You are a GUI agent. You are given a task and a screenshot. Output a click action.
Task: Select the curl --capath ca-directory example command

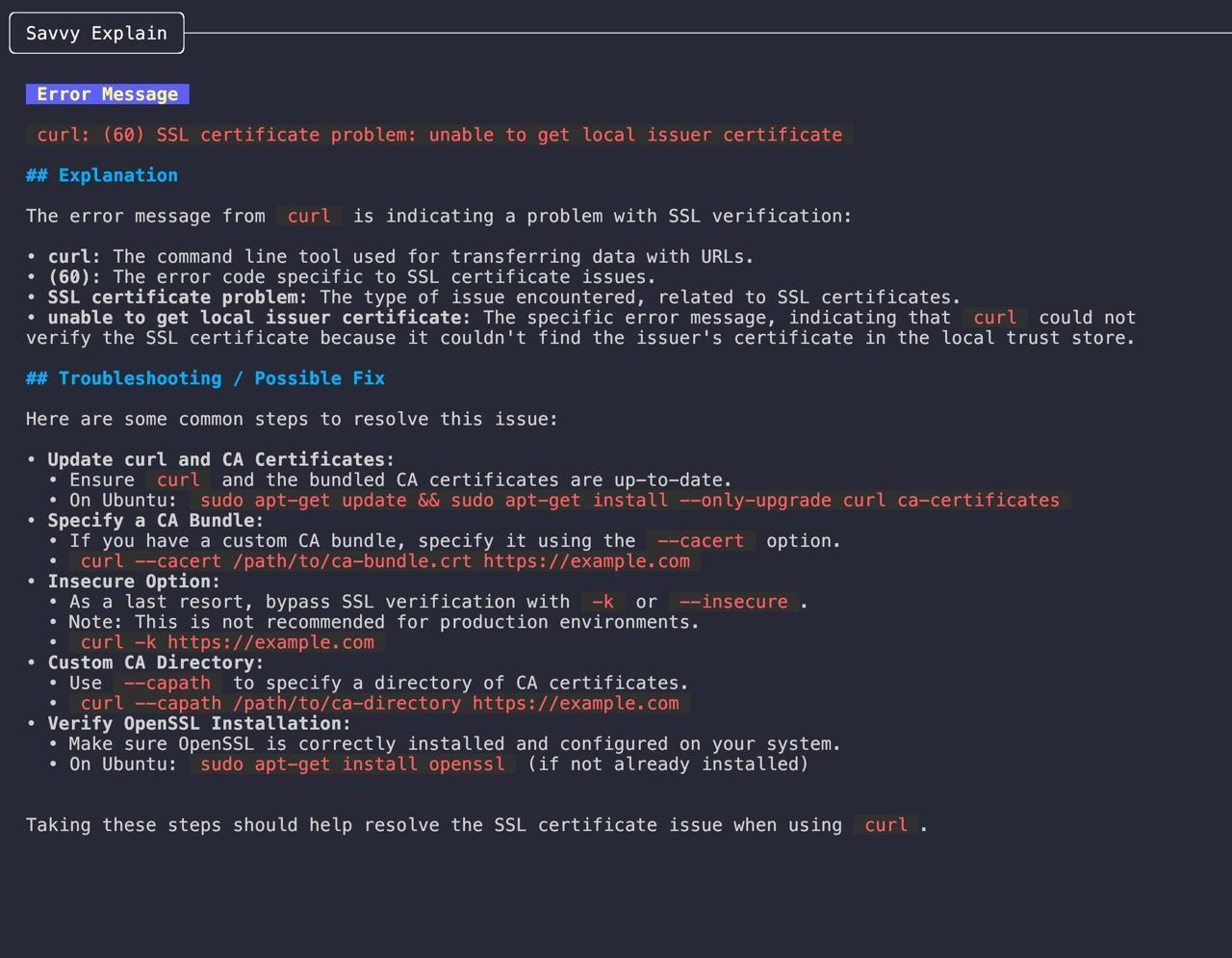coord(379,703)
